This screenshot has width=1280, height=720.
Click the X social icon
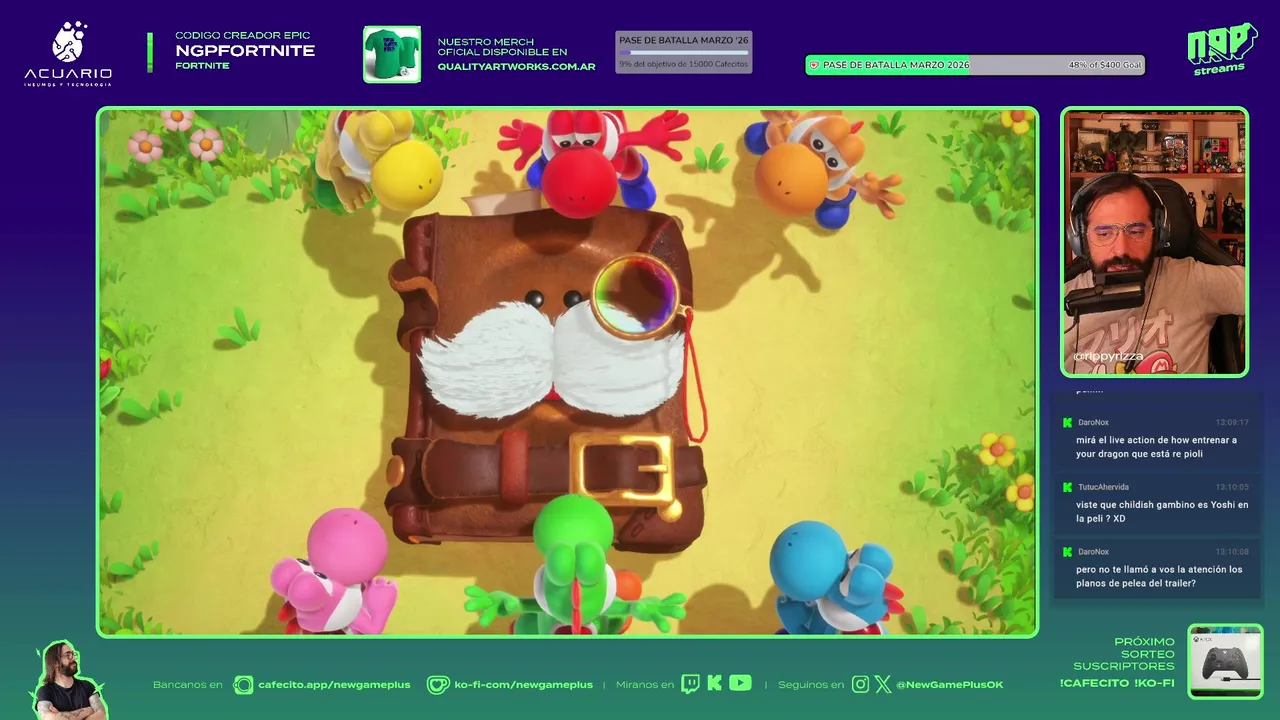883,685
